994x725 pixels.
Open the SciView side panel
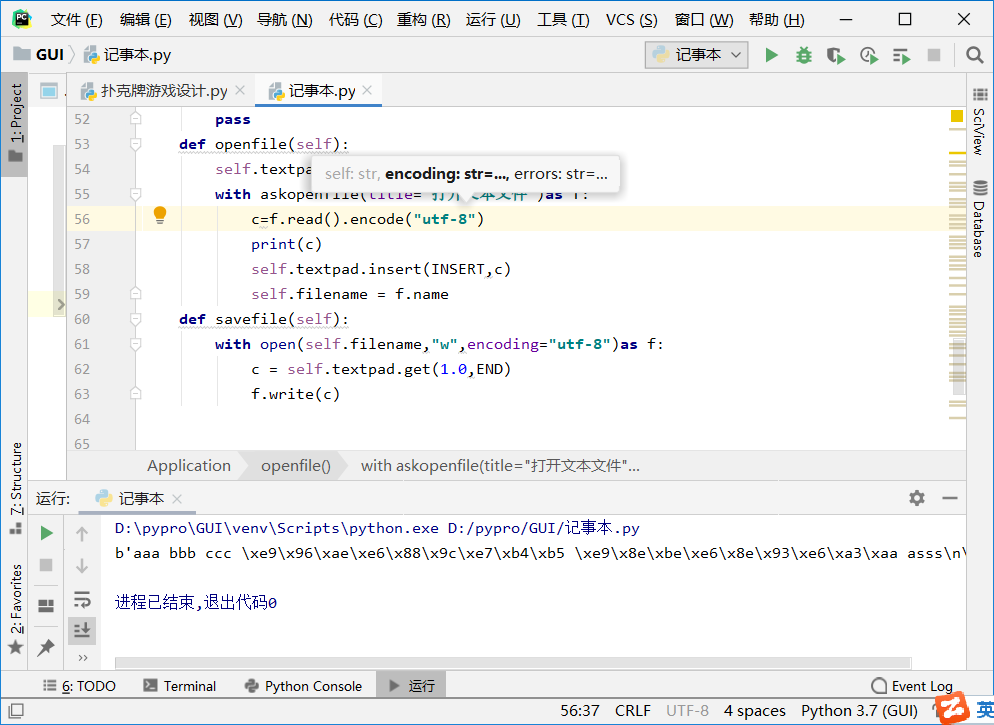[980, 120]
